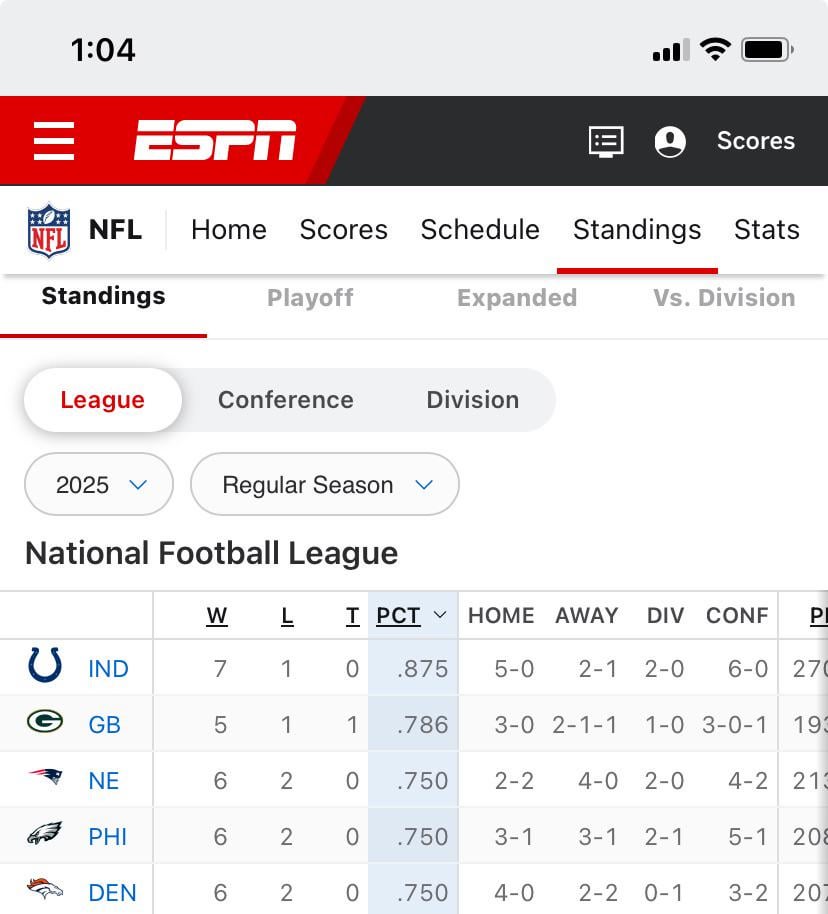Image resolution: width=828 pixels, height=914 pixels.
Task: Go to the NFL Schedule tab
Action: pyautogui.click(x=480, y=230)
